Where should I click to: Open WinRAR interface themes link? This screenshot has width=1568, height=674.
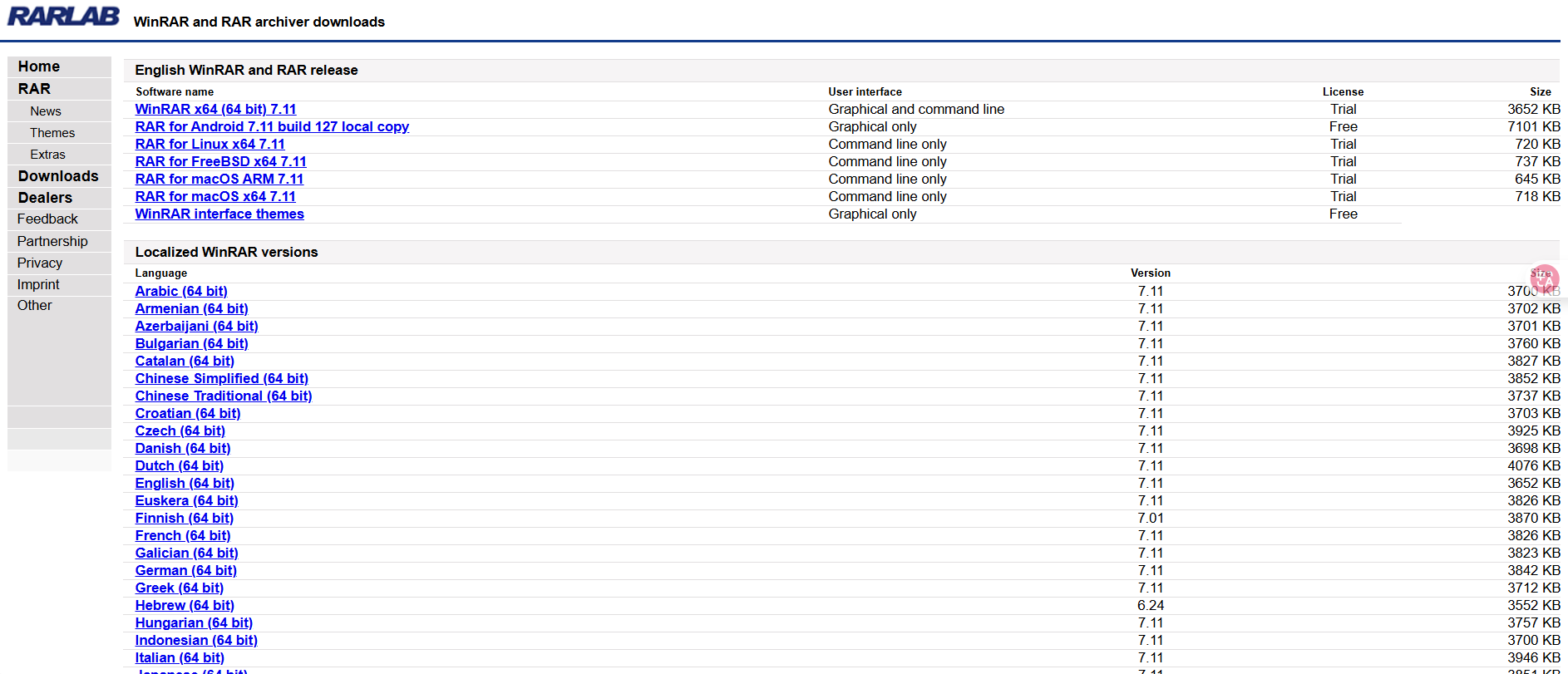[219, 214]
